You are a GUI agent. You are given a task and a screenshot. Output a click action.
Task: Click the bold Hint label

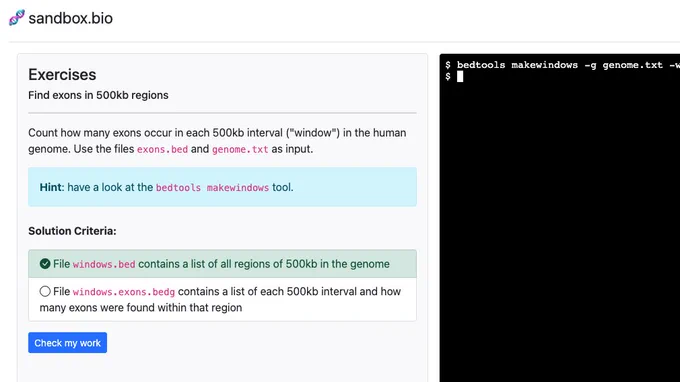(51, 187)
